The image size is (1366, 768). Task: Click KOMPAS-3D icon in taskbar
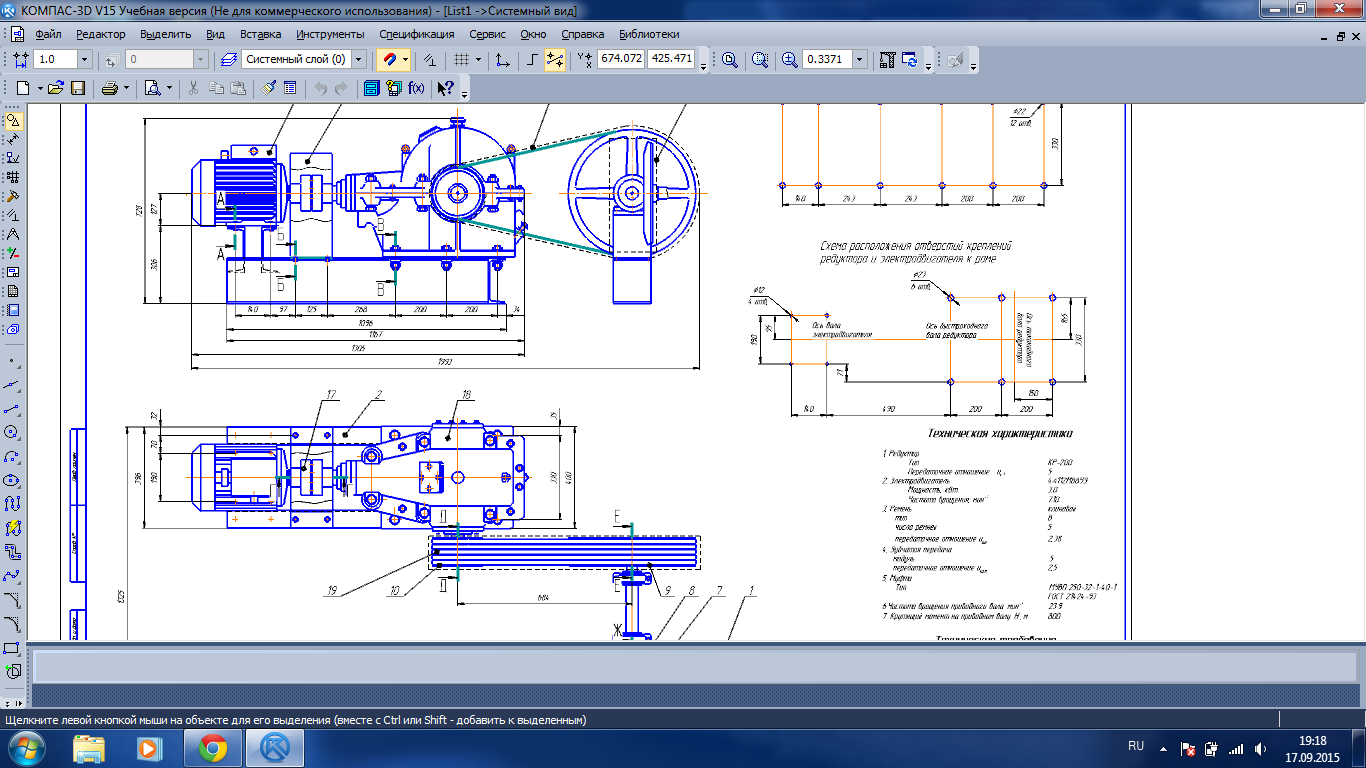coord(275,747)
